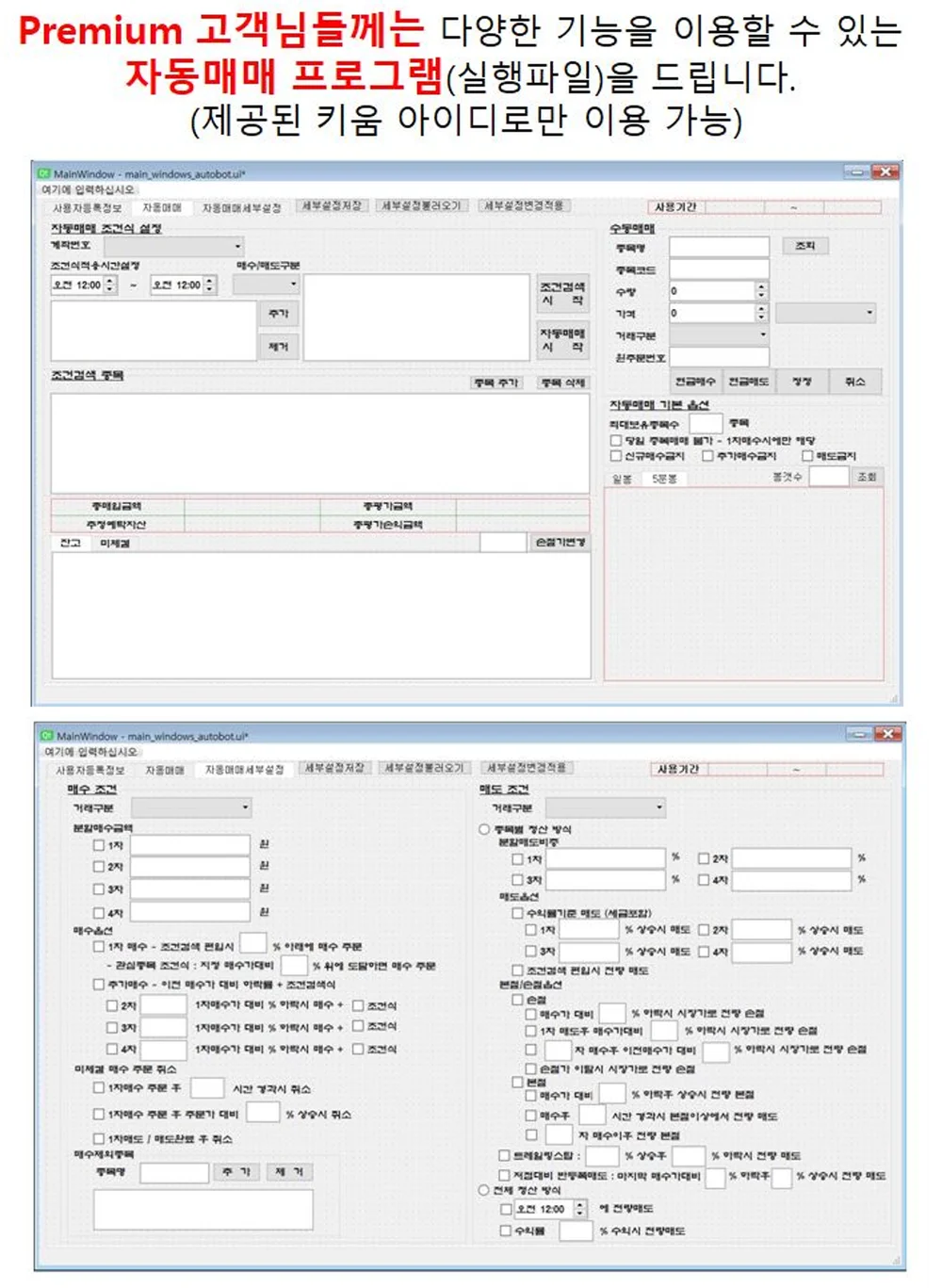Check 수익률기준 매도 under 매도옵션
This screenshot has height=1288, width=942.
pos(517,913)
